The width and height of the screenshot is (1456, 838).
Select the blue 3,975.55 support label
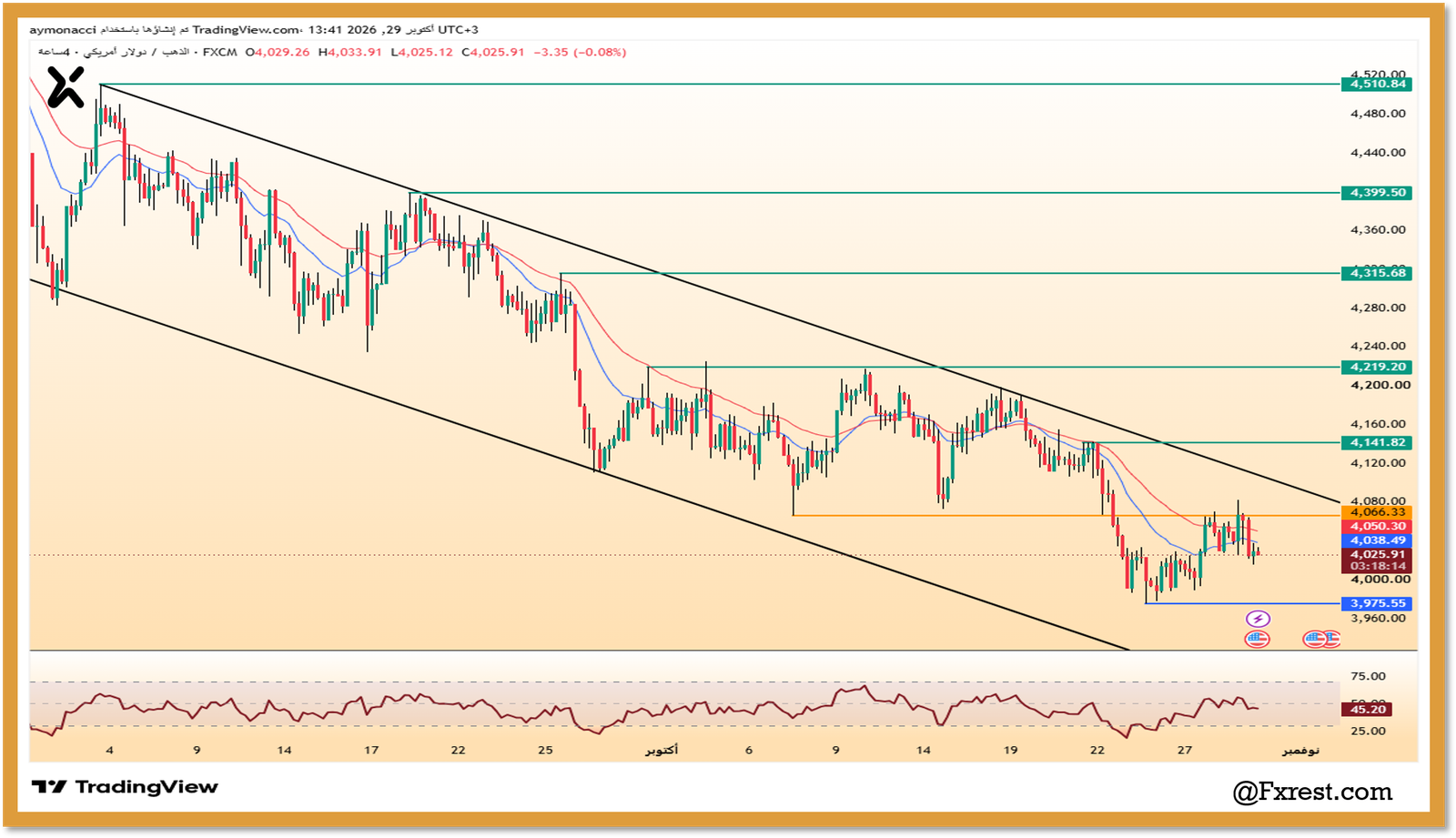pos(1377,603)
